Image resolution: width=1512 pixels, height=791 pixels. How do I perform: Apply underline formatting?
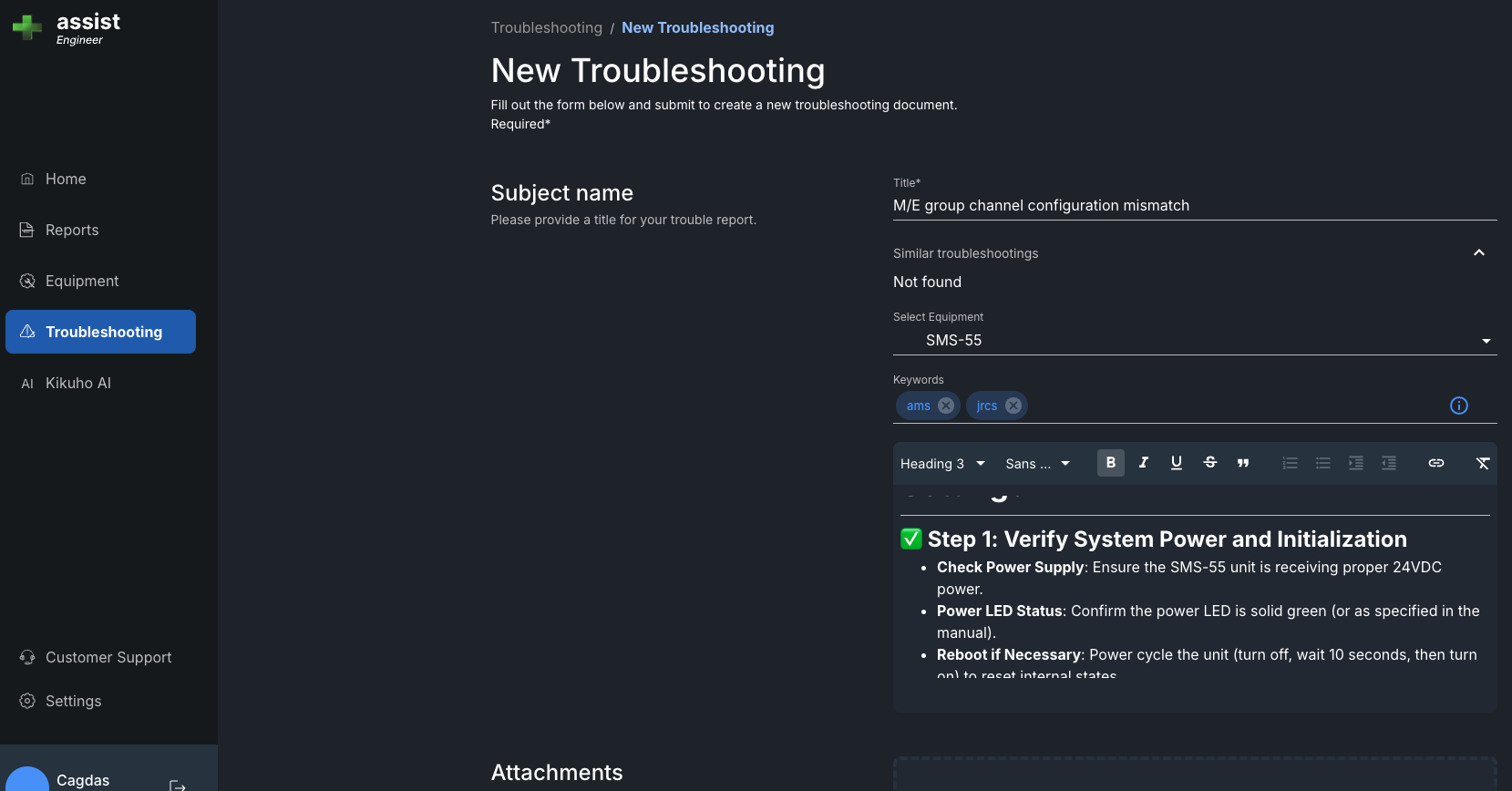1176,463
